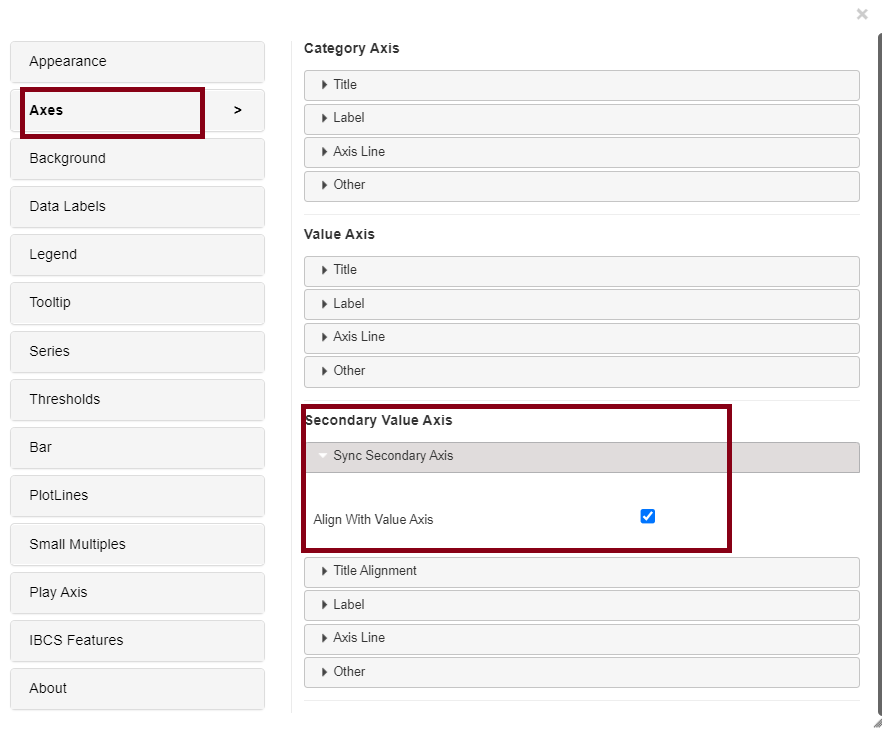
Task: Go to Thresholds settings
Action: tap(137, 400)
